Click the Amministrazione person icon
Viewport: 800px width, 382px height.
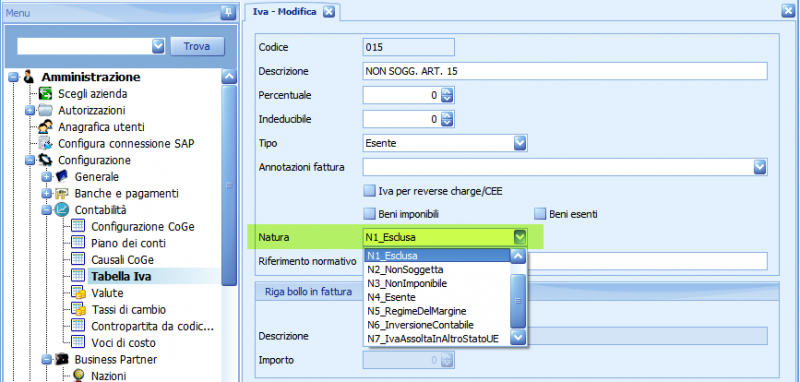pos(29,77)
